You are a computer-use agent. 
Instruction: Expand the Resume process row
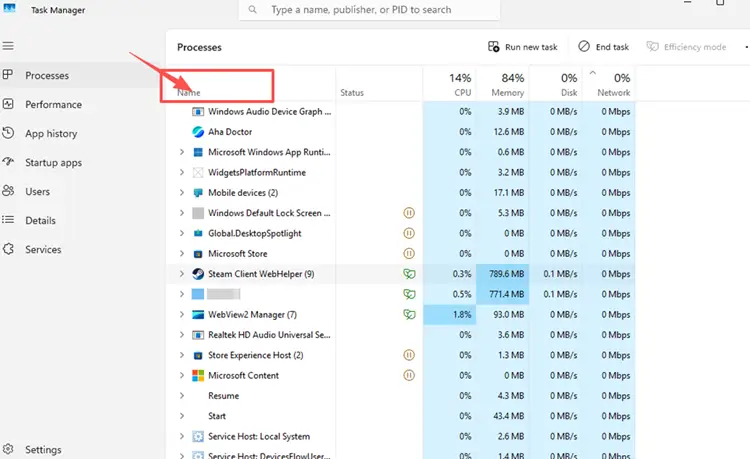(182, 396)
